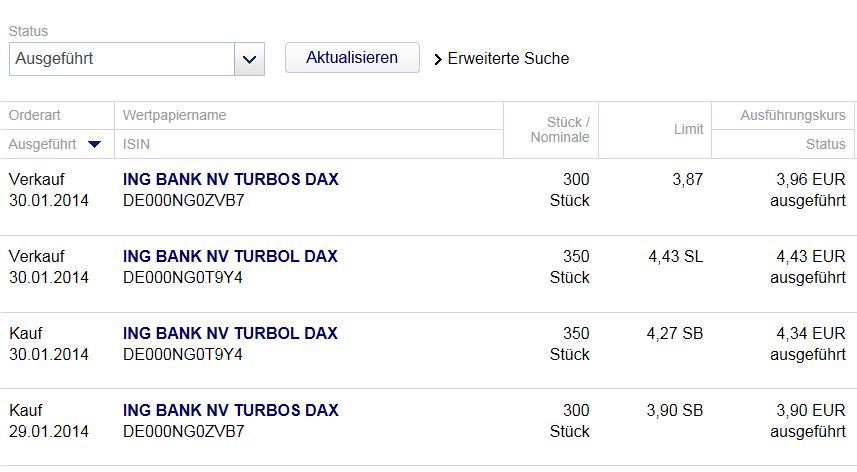The image size is (857, 472).
Task: Click the Limit column header
Action: coord(687,130)
